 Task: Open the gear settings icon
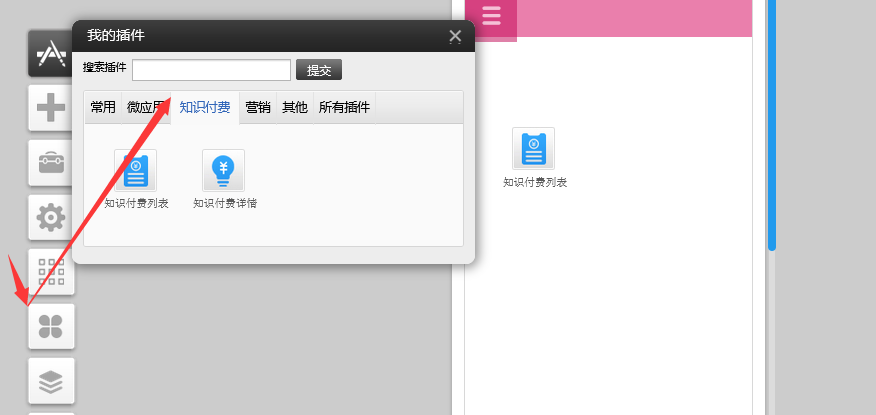[50, 217]
